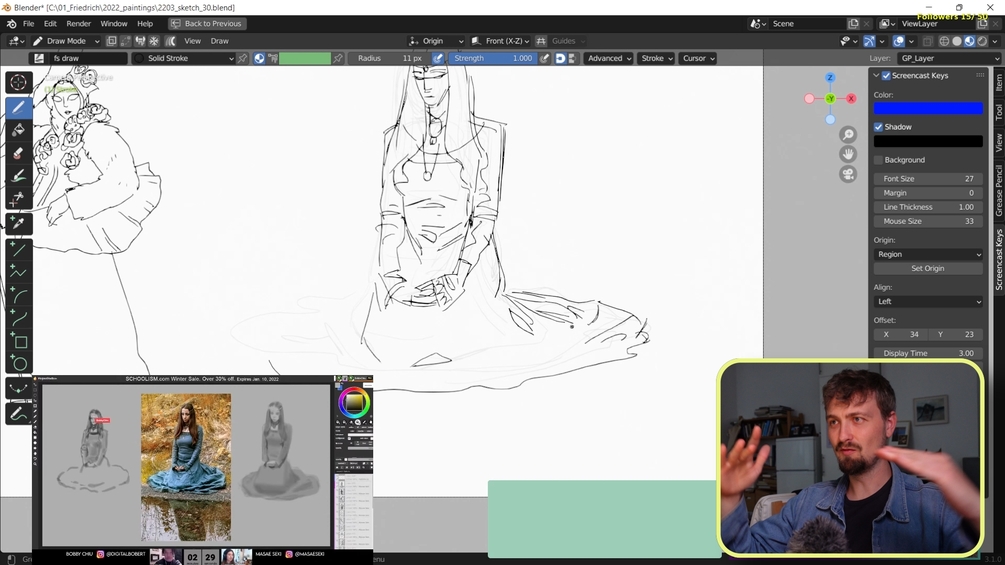Select the Eyedropper tool
The height and width of the screenshot is (565, 1005).
coord(18,224)
